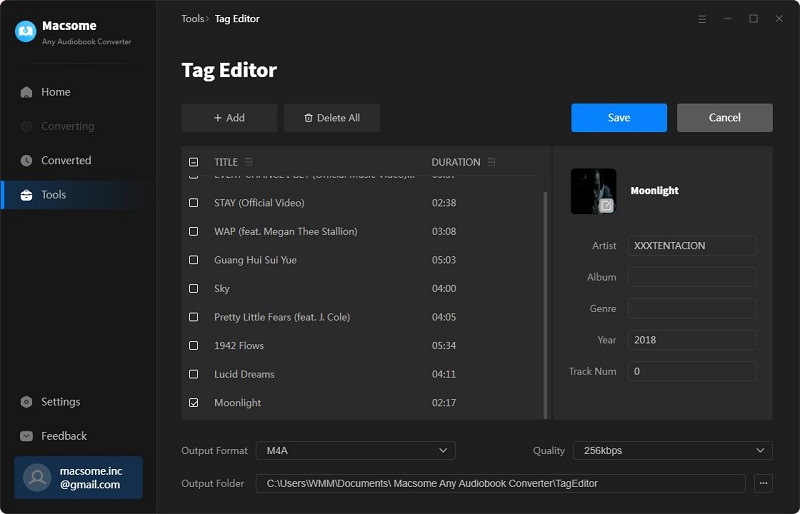Edit the Track Num field
This screenshot has width=800, height=514.
pos(692,372)
